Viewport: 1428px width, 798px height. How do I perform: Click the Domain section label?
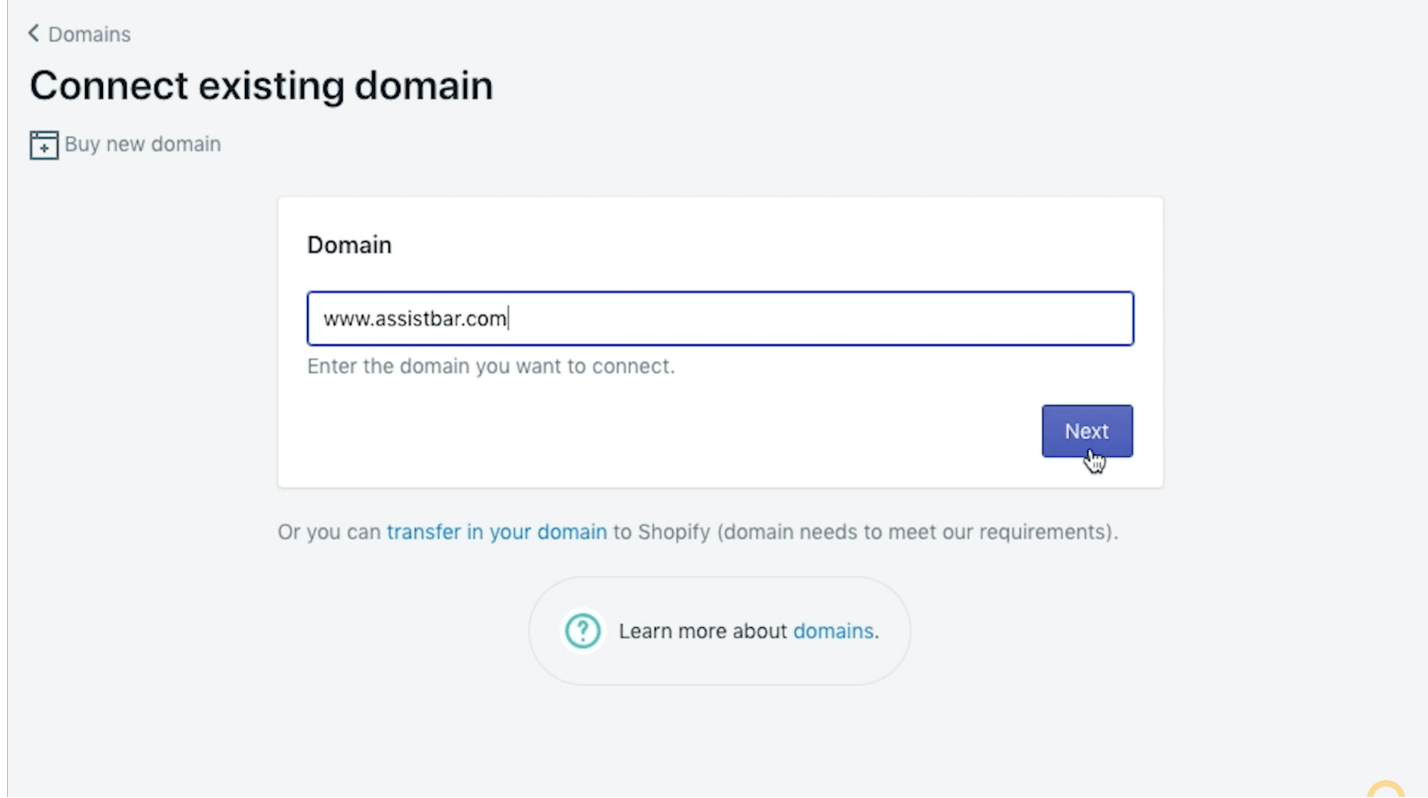point(348,244)
